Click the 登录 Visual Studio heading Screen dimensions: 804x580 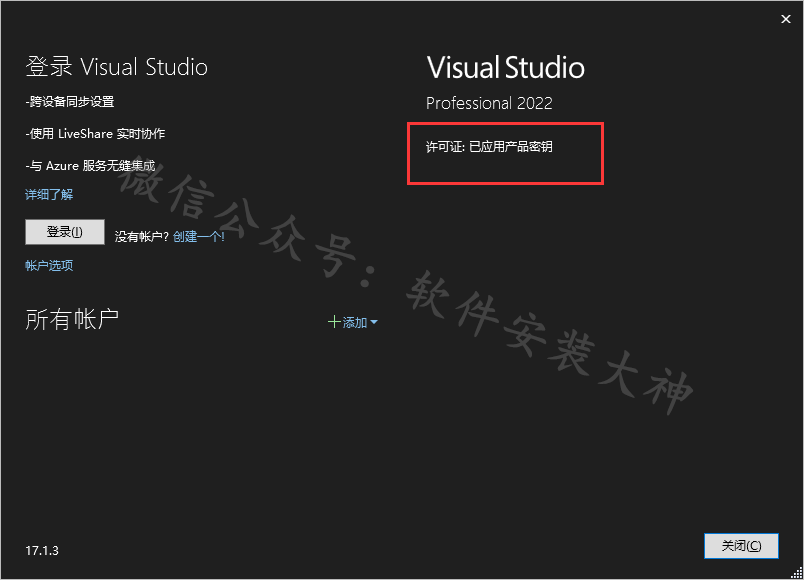(116, 67)
